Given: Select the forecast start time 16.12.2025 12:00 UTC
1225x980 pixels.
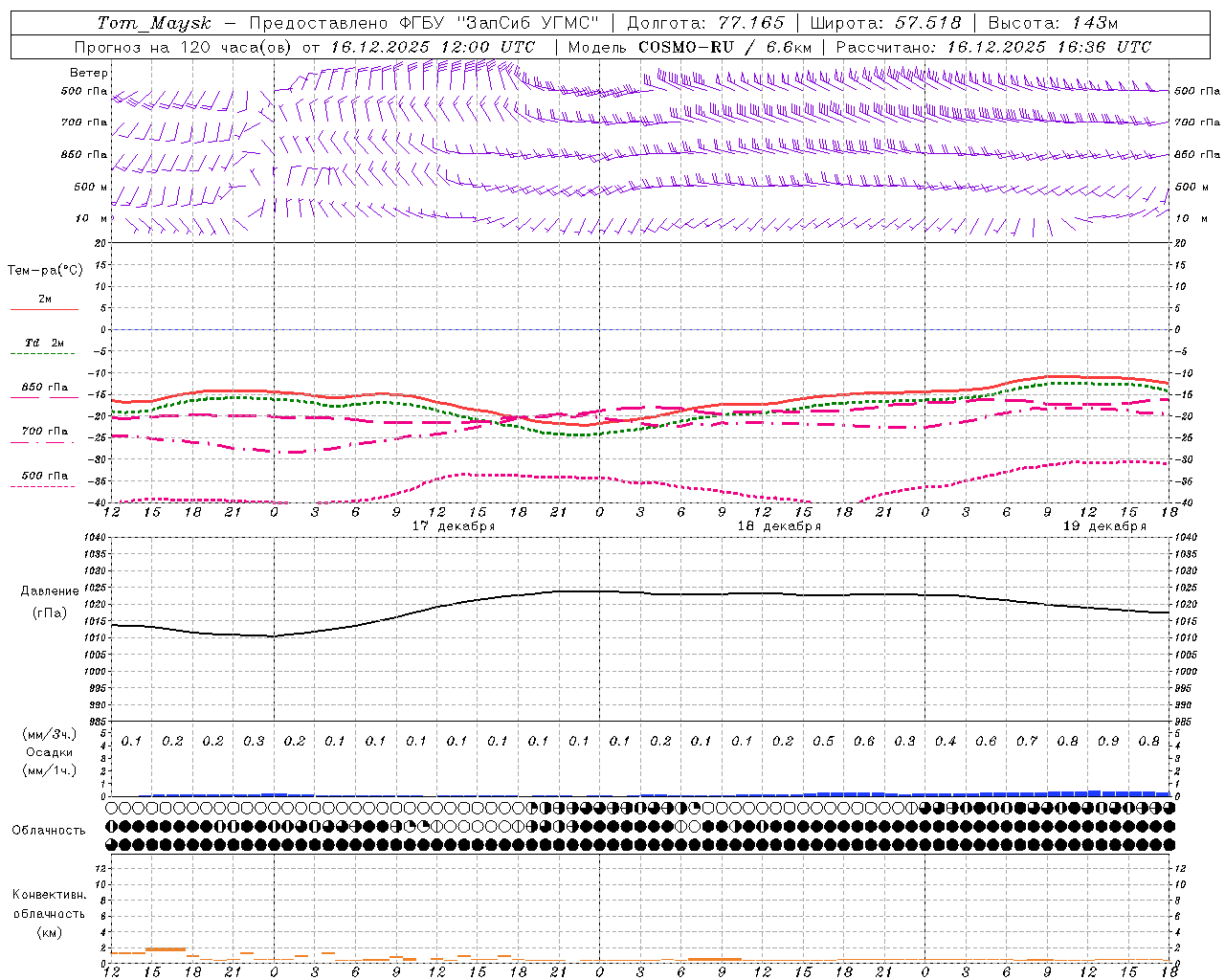Looking at the screenshot, I should tap(433, 47).
